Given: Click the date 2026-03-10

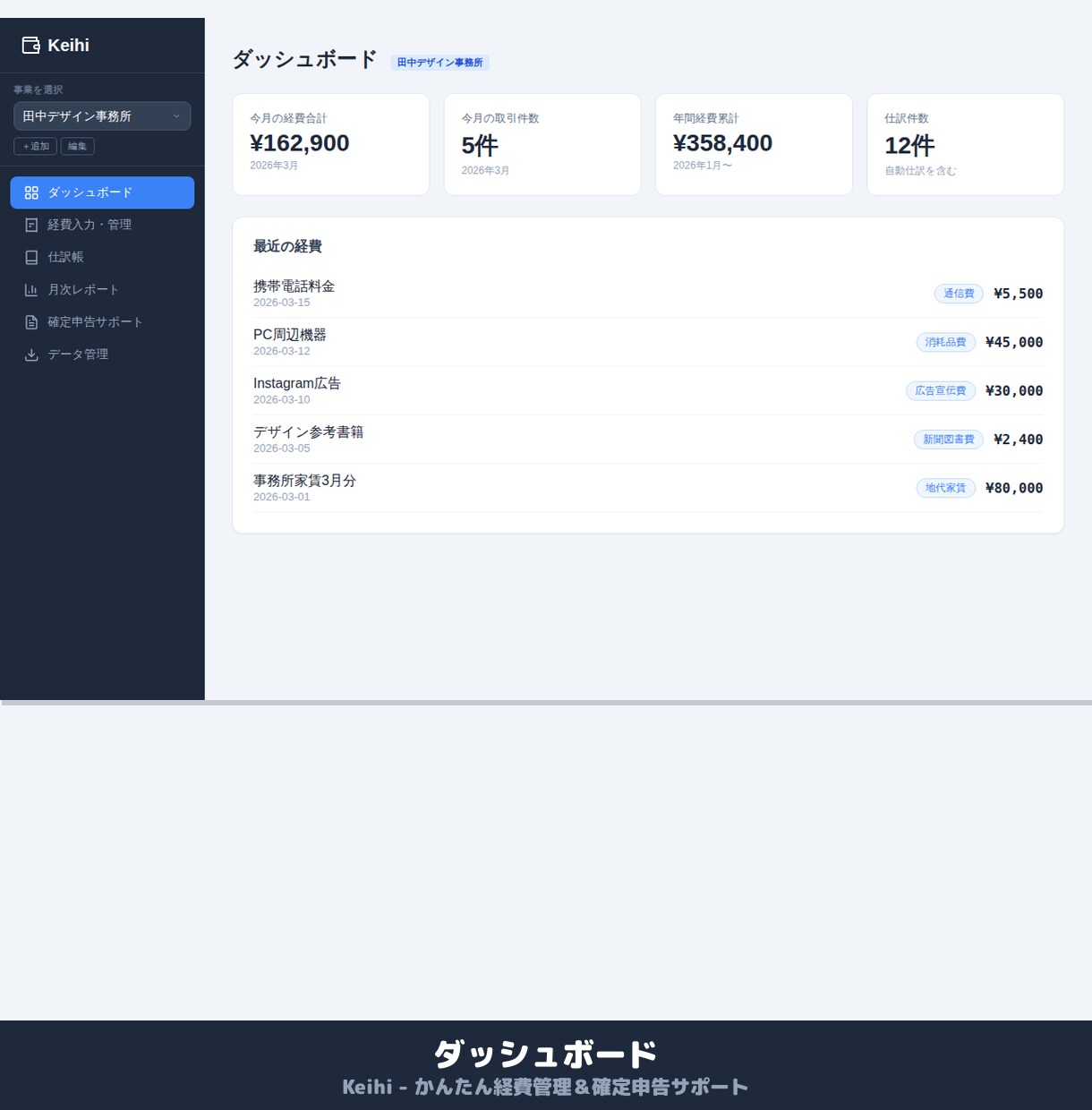Looking at the screenshot, I should pos(282,400).
